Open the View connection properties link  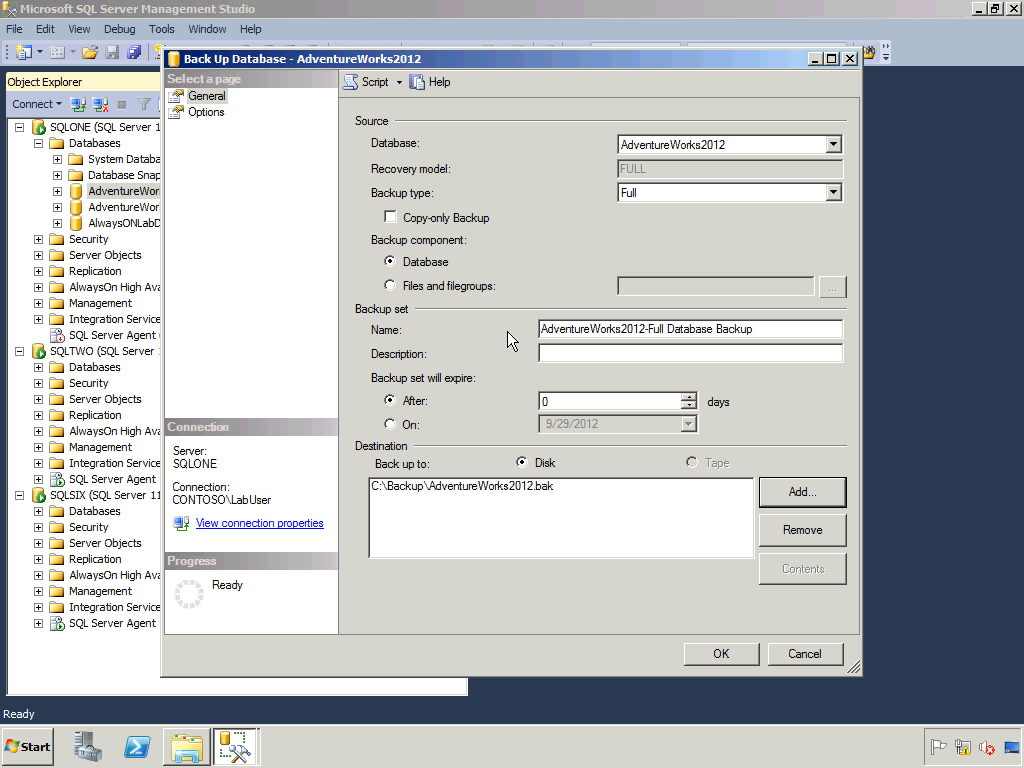(x=259, y=523)
